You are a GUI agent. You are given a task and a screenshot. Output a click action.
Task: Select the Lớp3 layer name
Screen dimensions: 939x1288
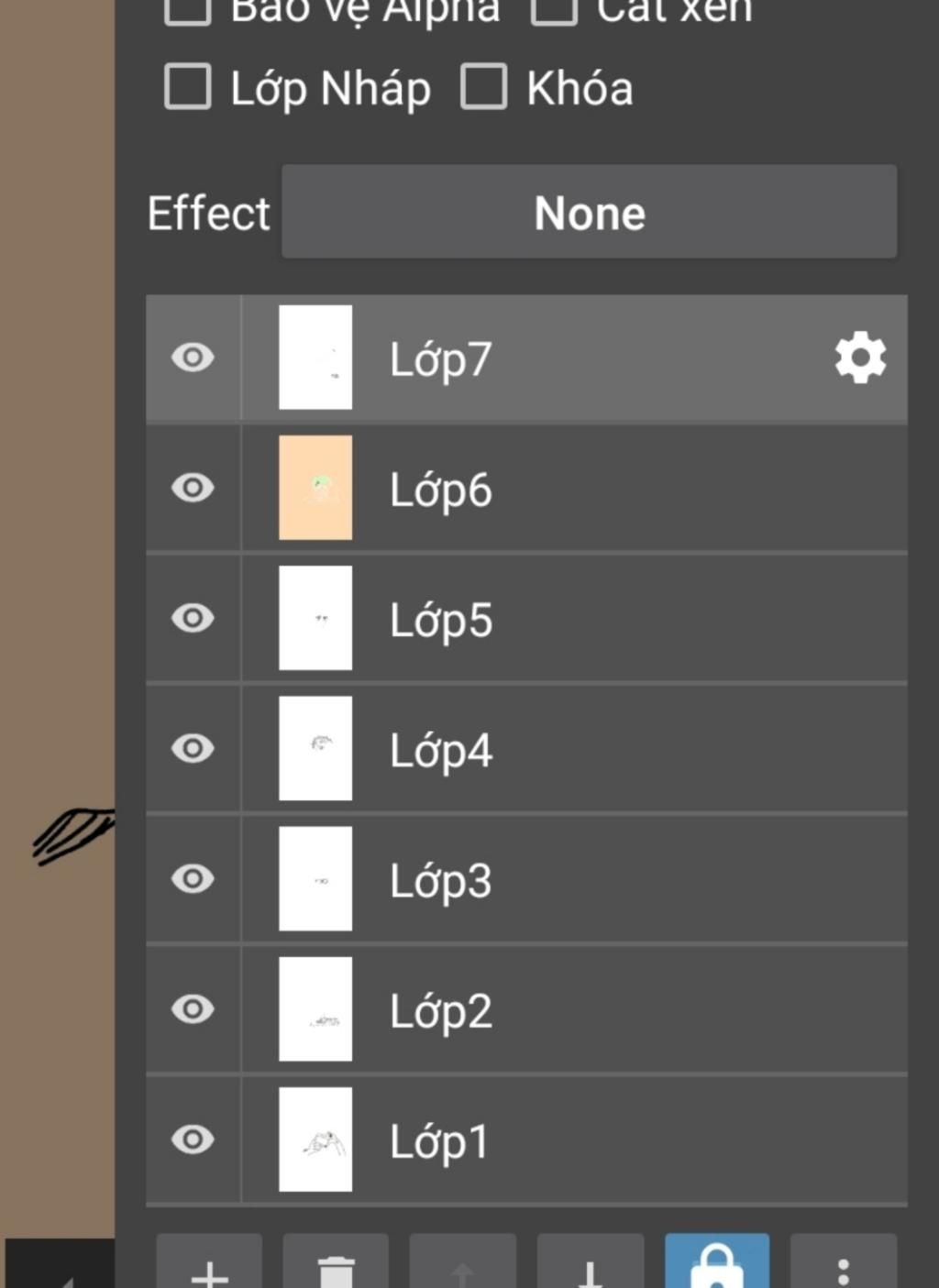[x=441, y=881]
